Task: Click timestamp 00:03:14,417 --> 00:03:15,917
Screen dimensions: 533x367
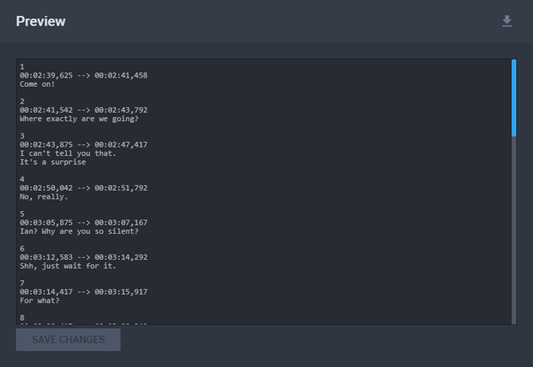Action: pyautogui.click(x=84, y=292)
